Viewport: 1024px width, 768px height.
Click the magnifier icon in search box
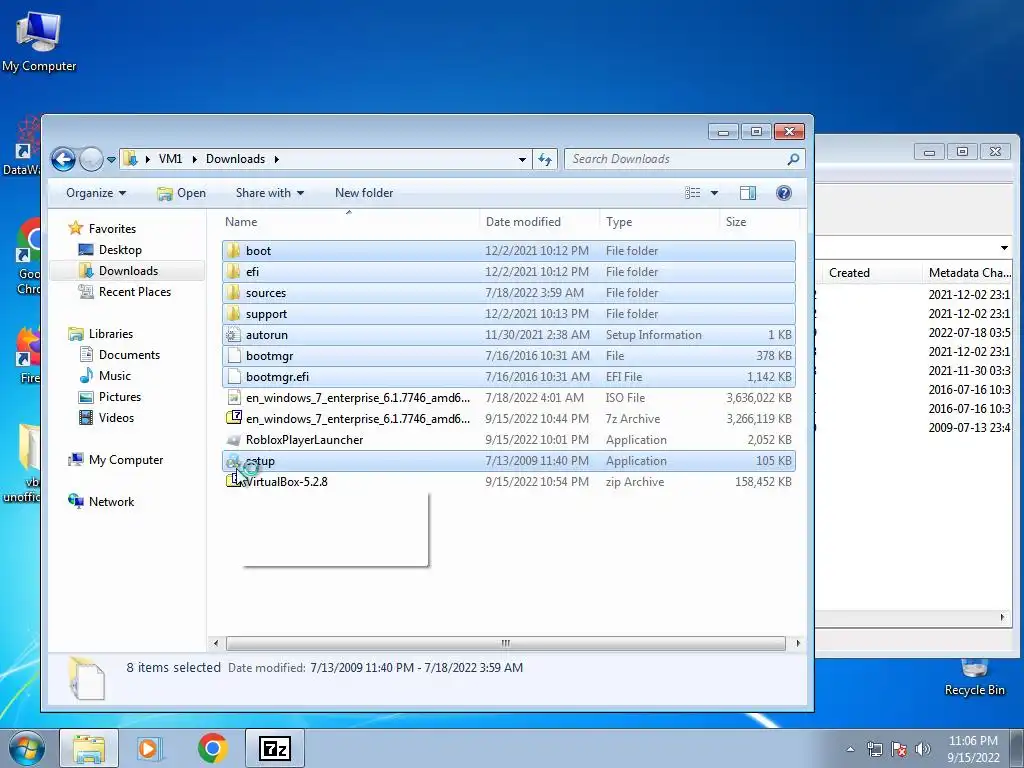click(x=793, y=159)
